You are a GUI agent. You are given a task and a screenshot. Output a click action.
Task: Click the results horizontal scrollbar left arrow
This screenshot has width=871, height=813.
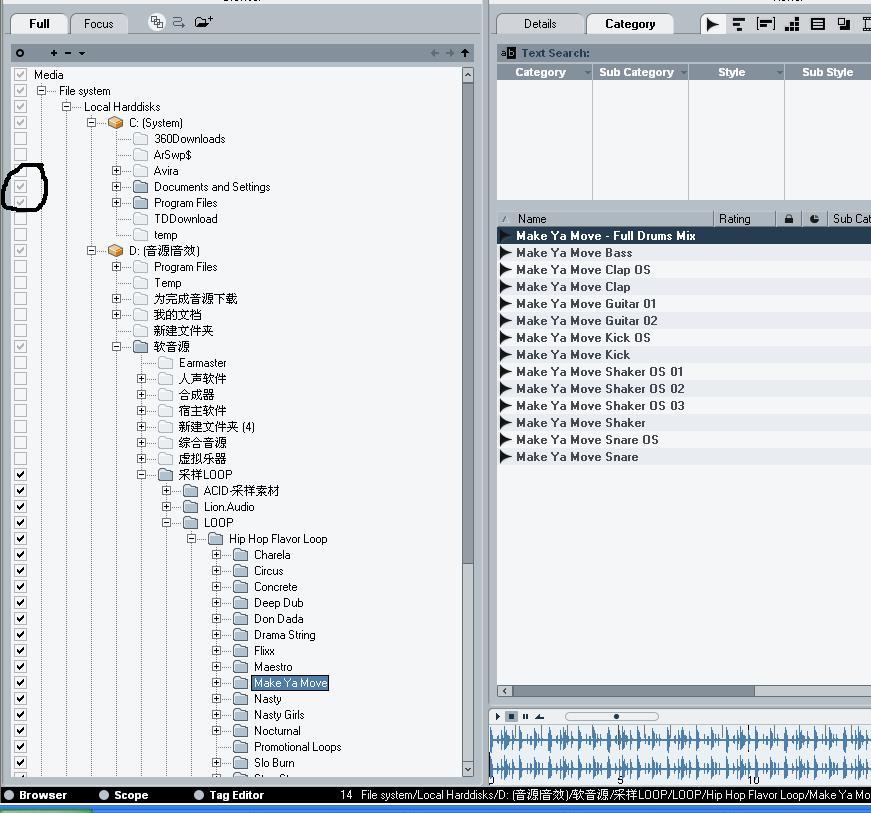click(504, 691)
